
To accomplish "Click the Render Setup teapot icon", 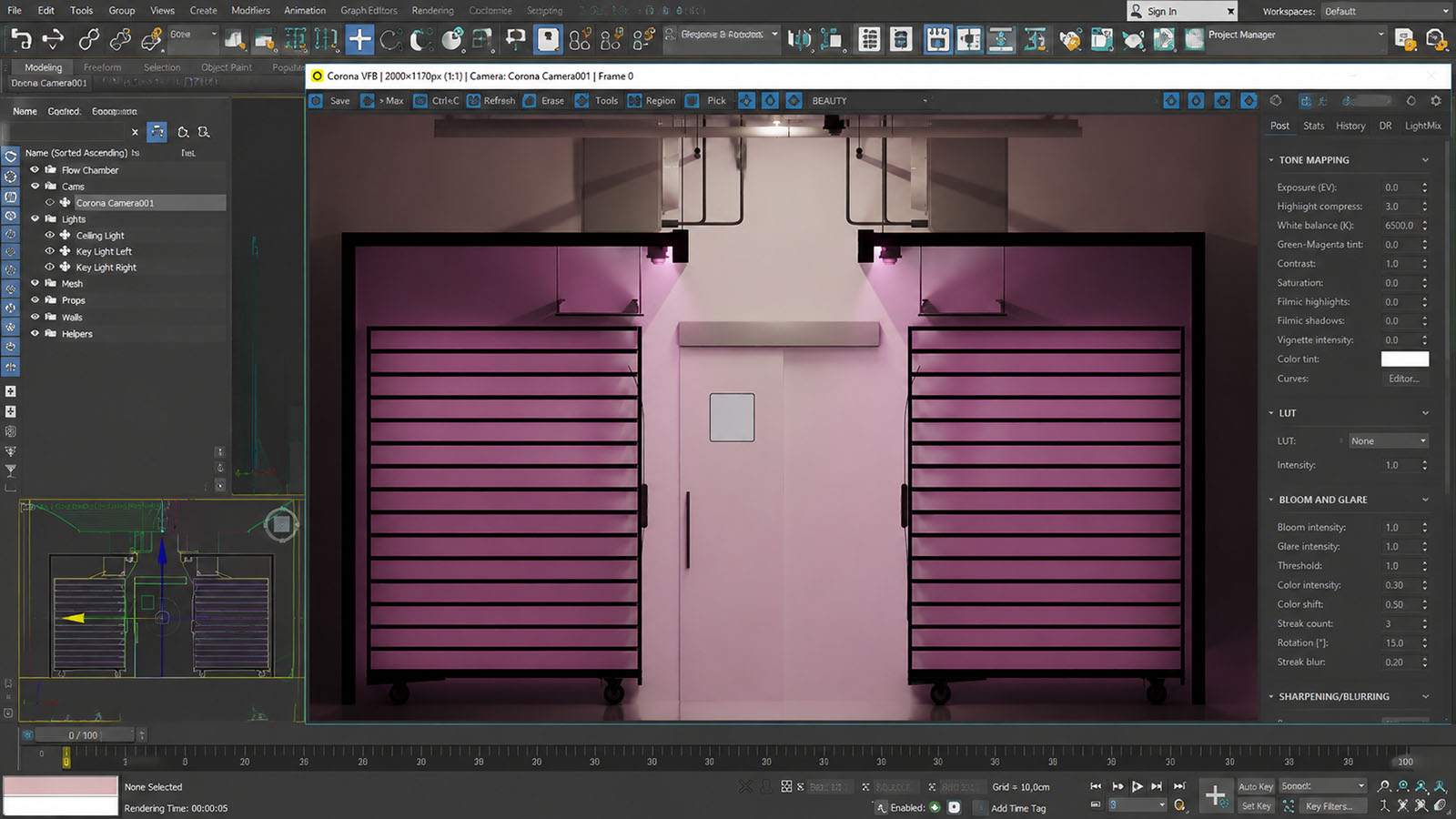I will tap(1070, 39).
